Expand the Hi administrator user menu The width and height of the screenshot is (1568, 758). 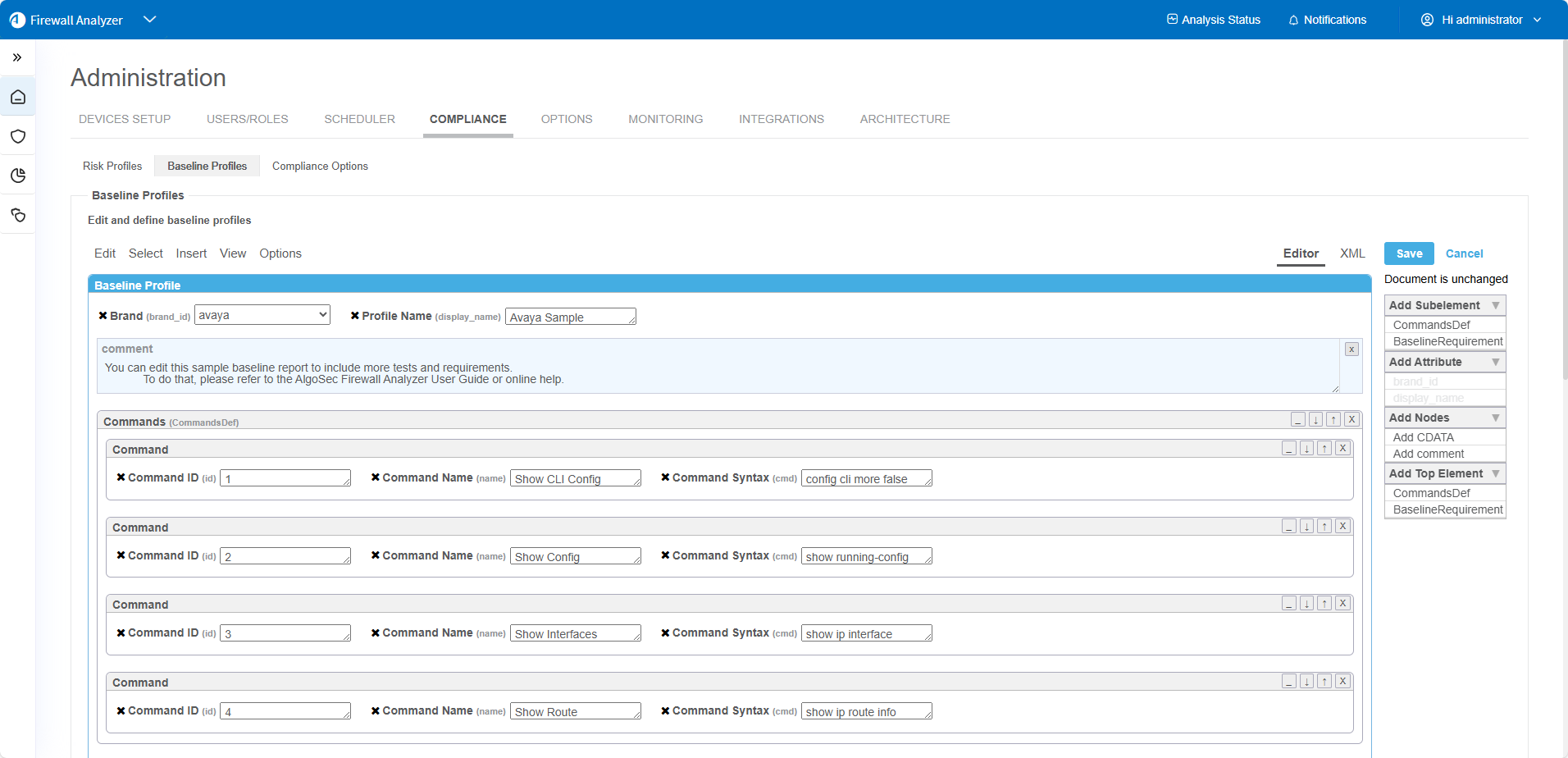(1481, 20)
